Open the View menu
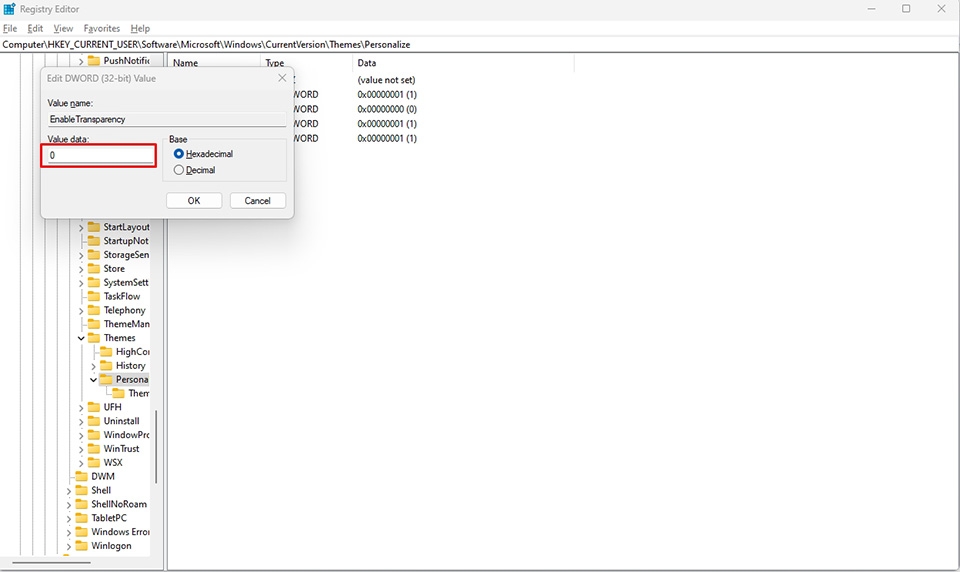The width and height of the screenshot is (960, 572). click(63, 28)
